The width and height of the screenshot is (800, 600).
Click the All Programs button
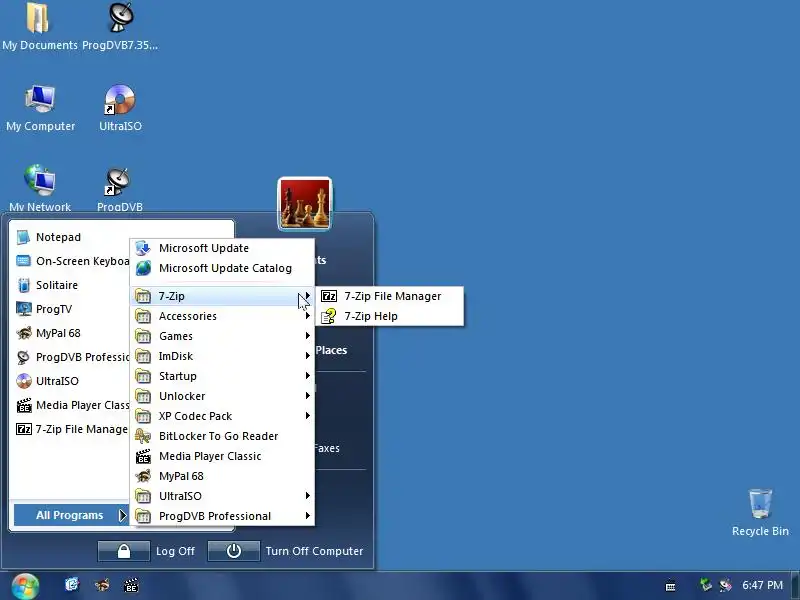tap(70, 515)
